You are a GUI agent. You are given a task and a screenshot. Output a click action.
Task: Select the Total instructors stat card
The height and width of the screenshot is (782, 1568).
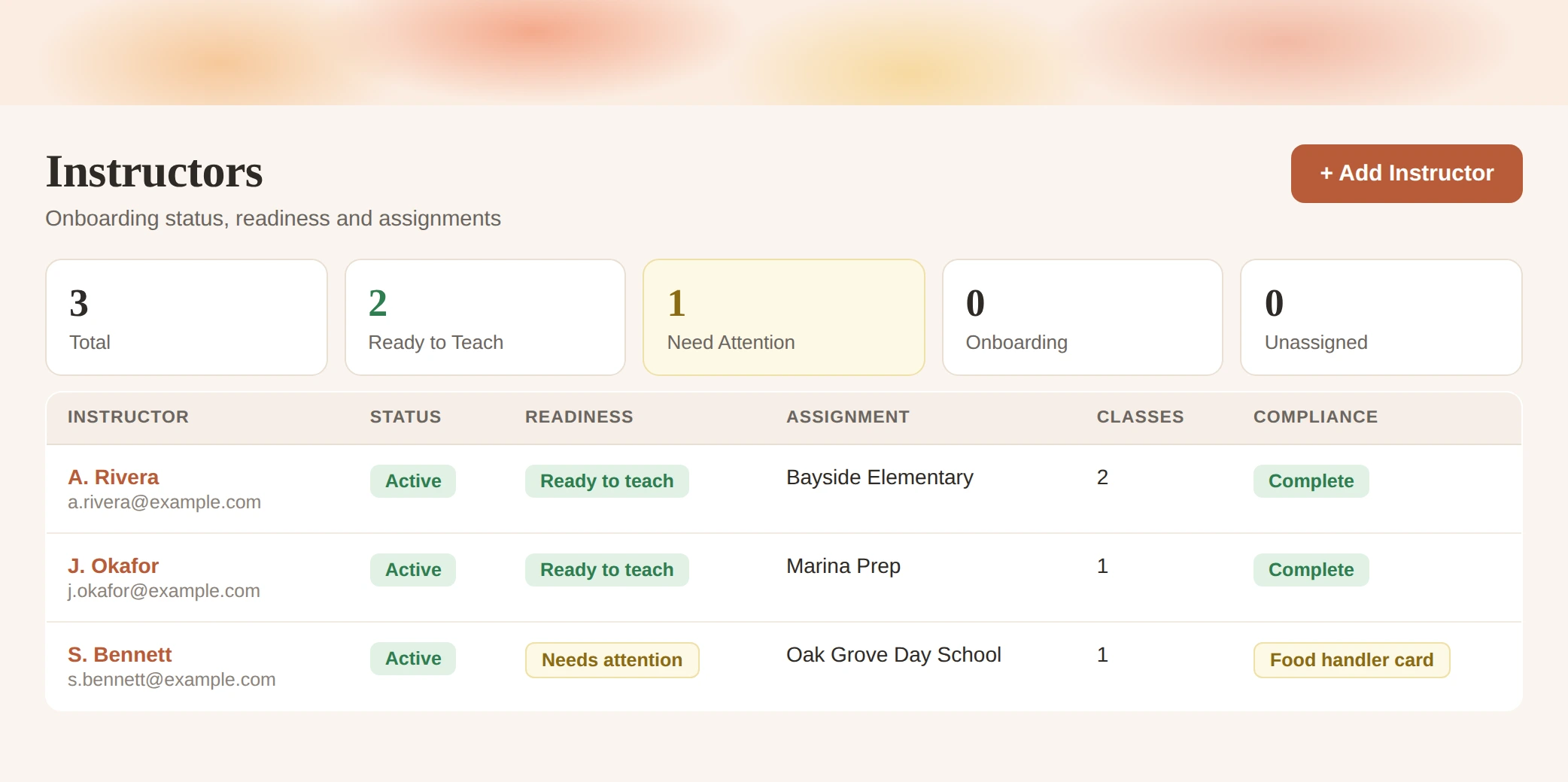click(187, 317)
